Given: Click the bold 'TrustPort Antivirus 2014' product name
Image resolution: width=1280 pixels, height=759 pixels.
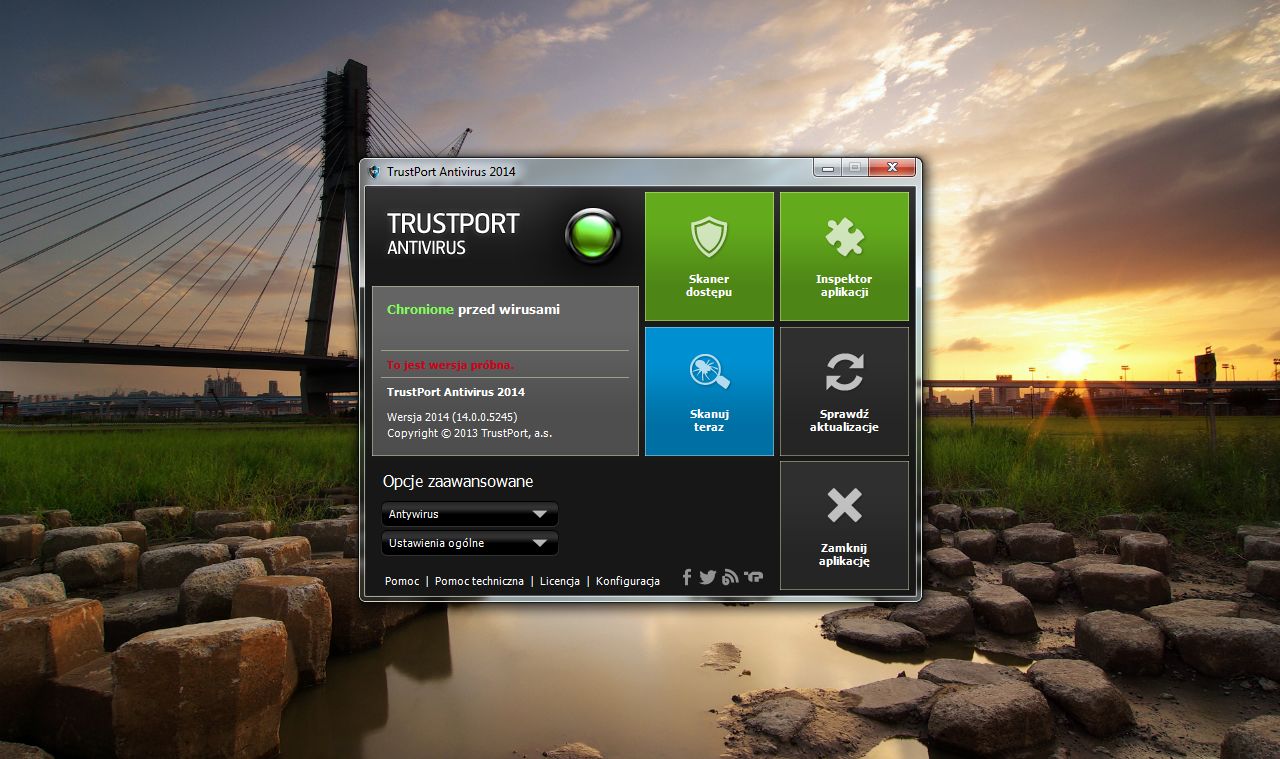Looking at the screenshot, I should (x=456, y=392).
